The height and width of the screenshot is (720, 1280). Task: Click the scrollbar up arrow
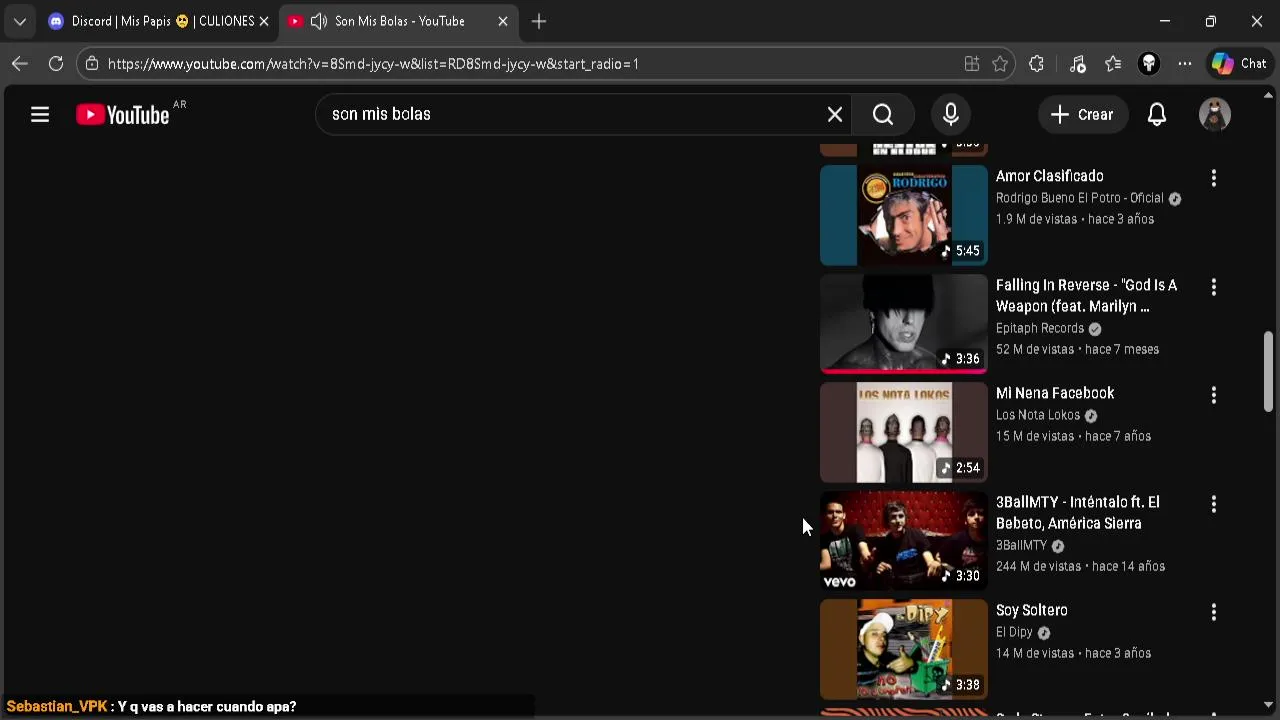[1269, 96]
